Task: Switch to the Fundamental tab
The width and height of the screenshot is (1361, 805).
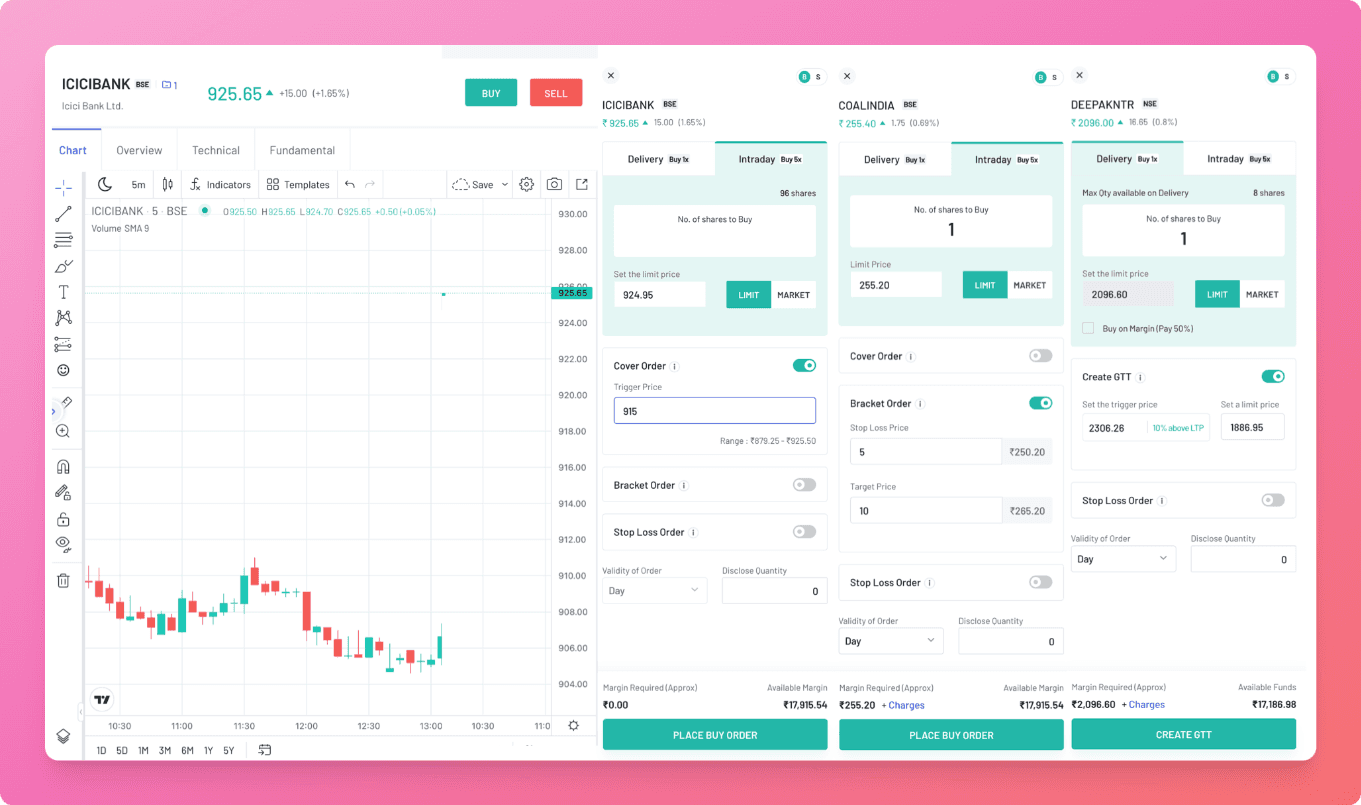Action: [x=302, y=151]
